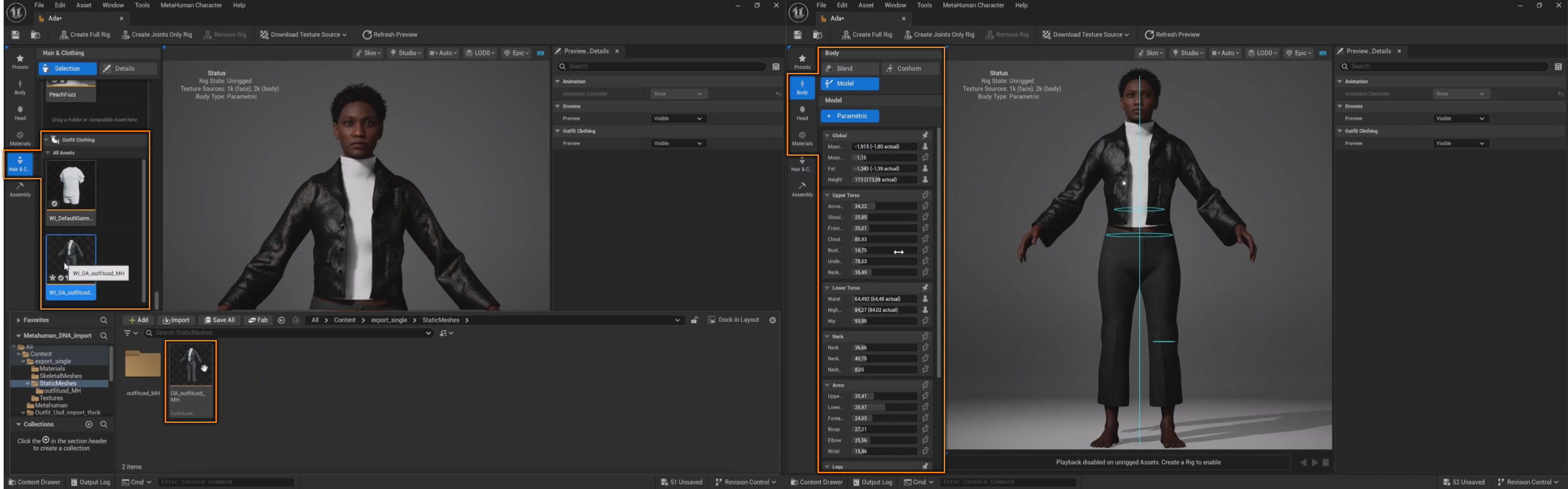Click Search StaticMeshes input field

[288, 333]
